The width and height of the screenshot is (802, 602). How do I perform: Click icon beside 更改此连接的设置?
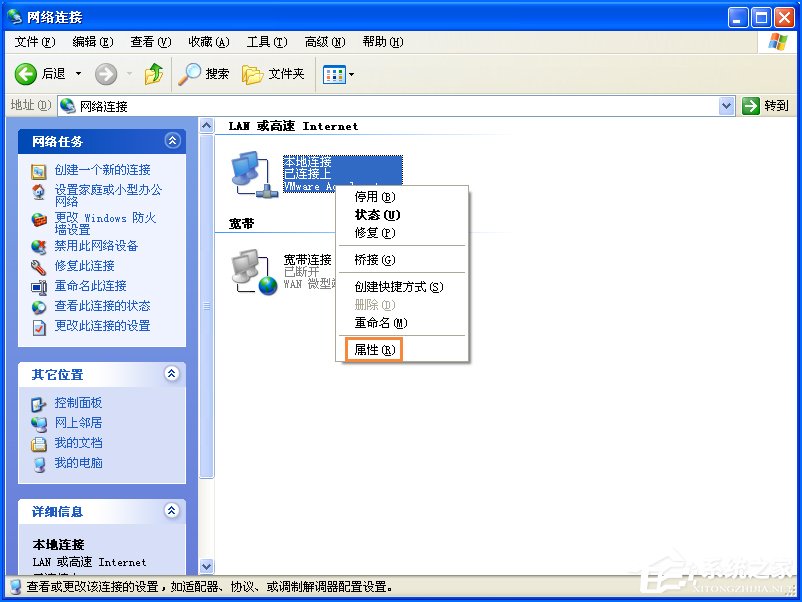[x=39, y=327]
